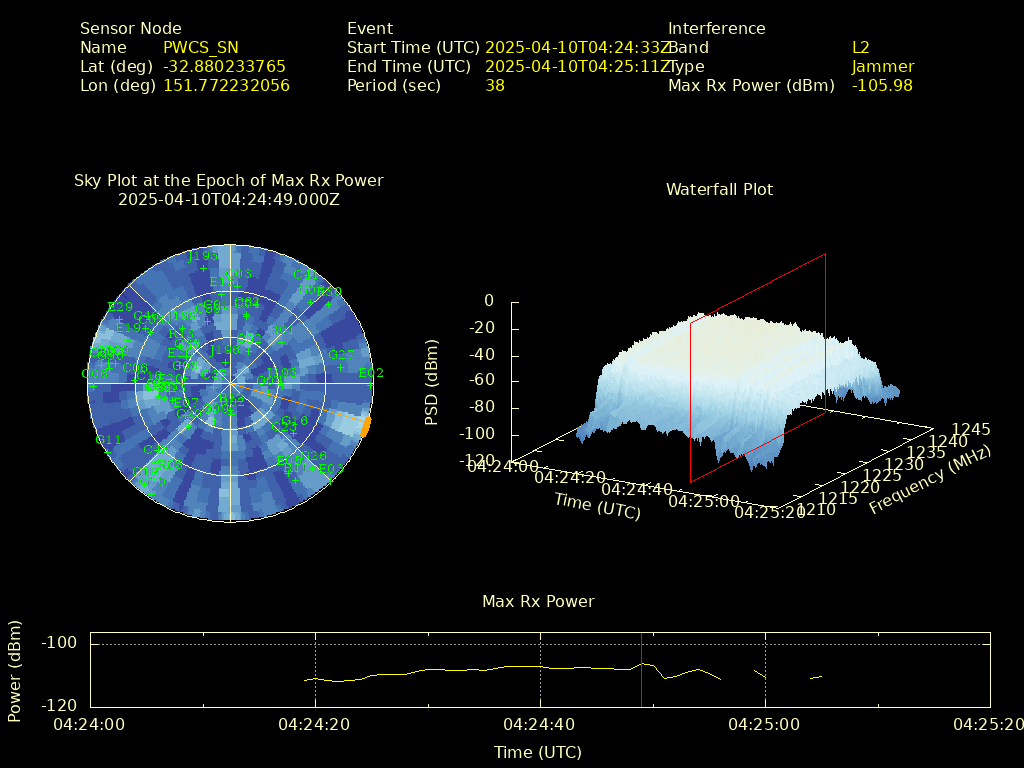Viewport: 1024px width, 768px height.
Task: Click the L2 band value
Action: pos(860,47)
